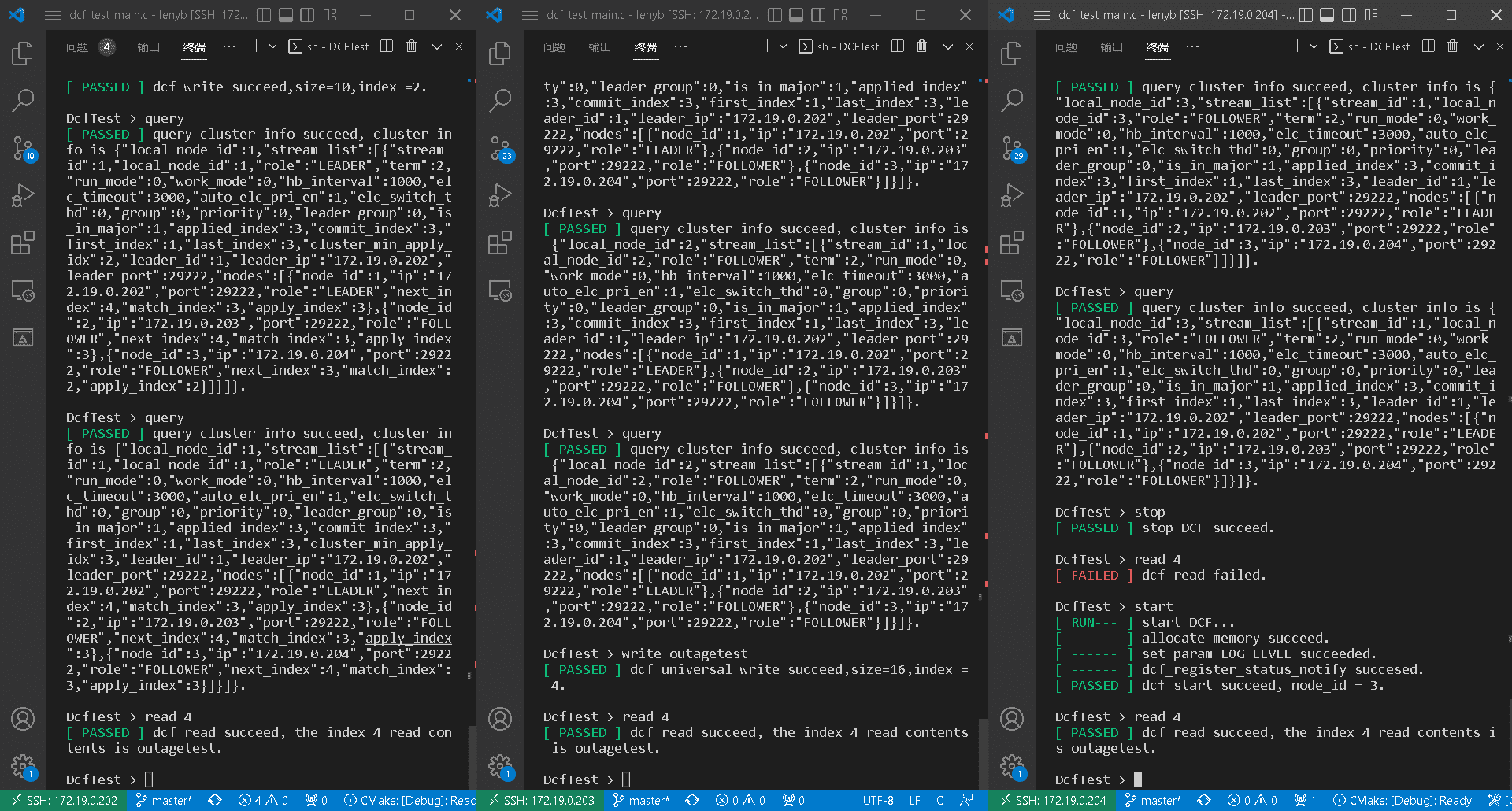The height and width of the screenshot is (811, 1512).
Task: Open Run and Debug in left window
Action: pyautogui.click(x=23, y=195)
